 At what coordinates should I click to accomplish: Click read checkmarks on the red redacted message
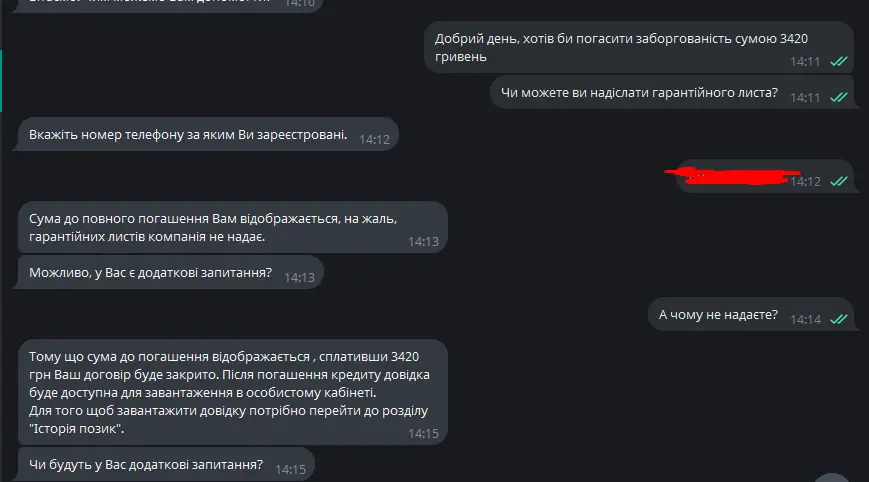839,181
